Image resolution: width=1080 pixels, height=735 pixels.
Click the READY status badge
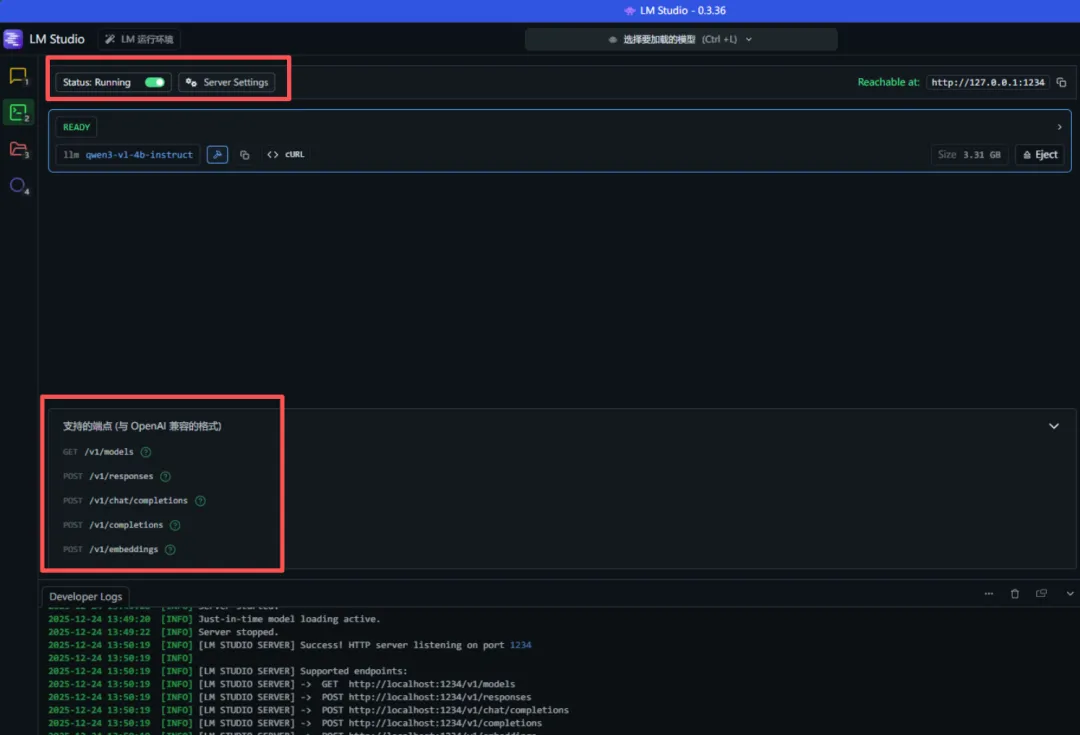(x=76, y=127)
